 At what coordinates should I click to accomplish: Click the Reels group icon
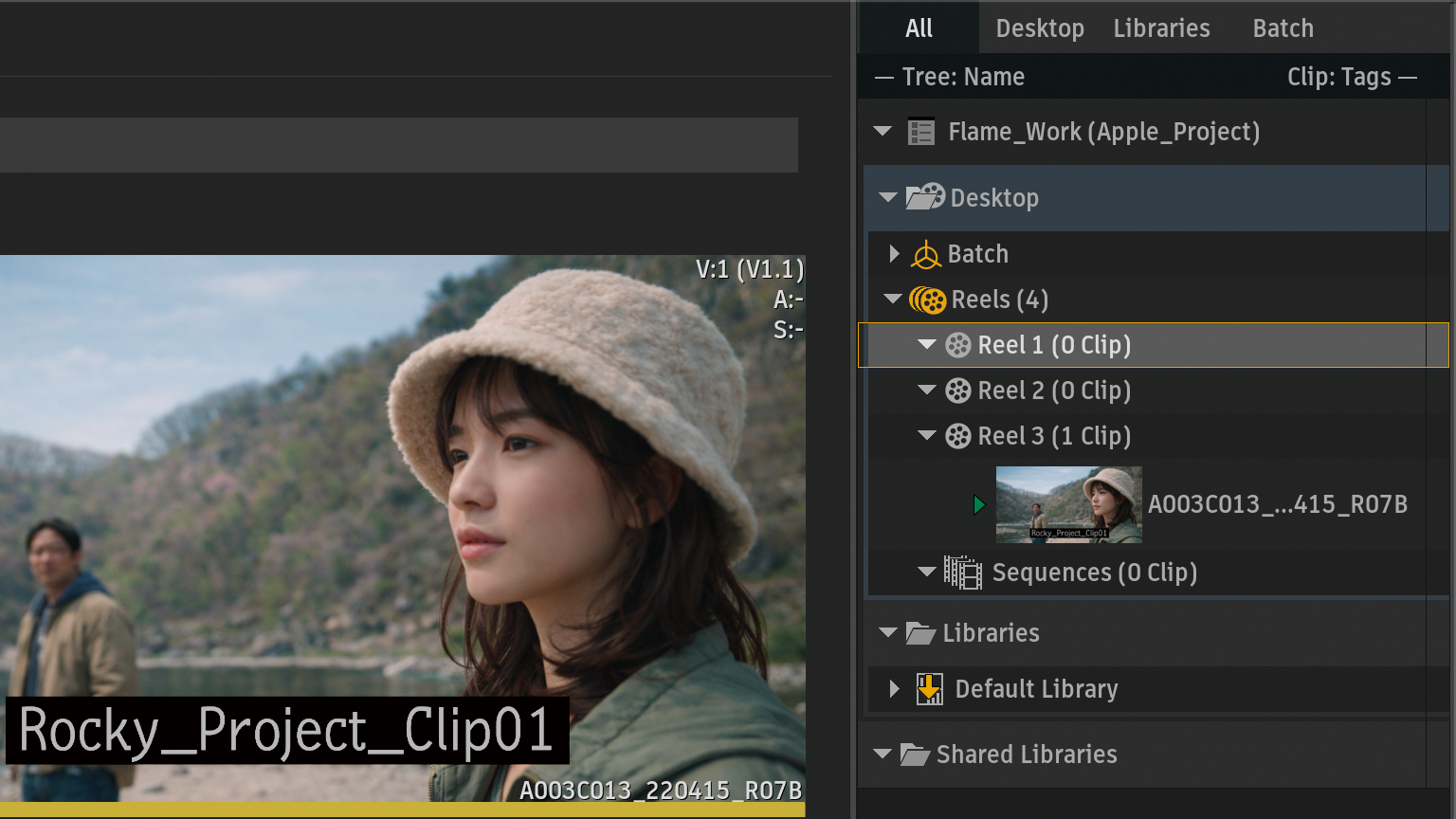[928, 300]
